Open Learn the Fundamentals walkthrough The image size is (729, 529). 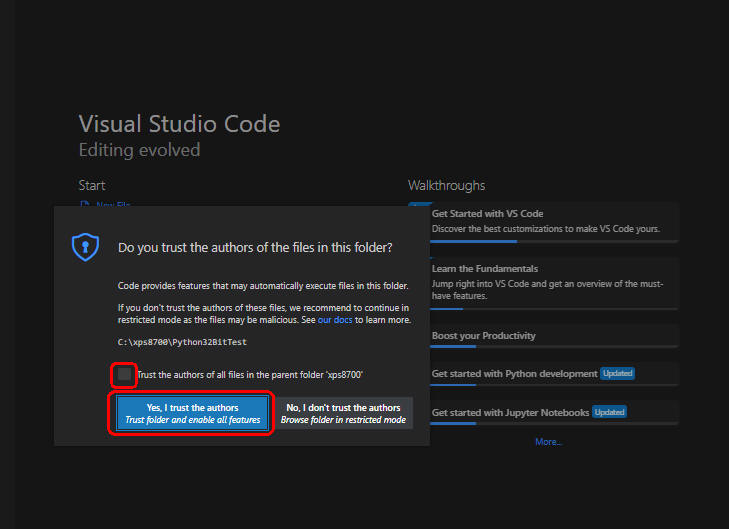[554, 284]
